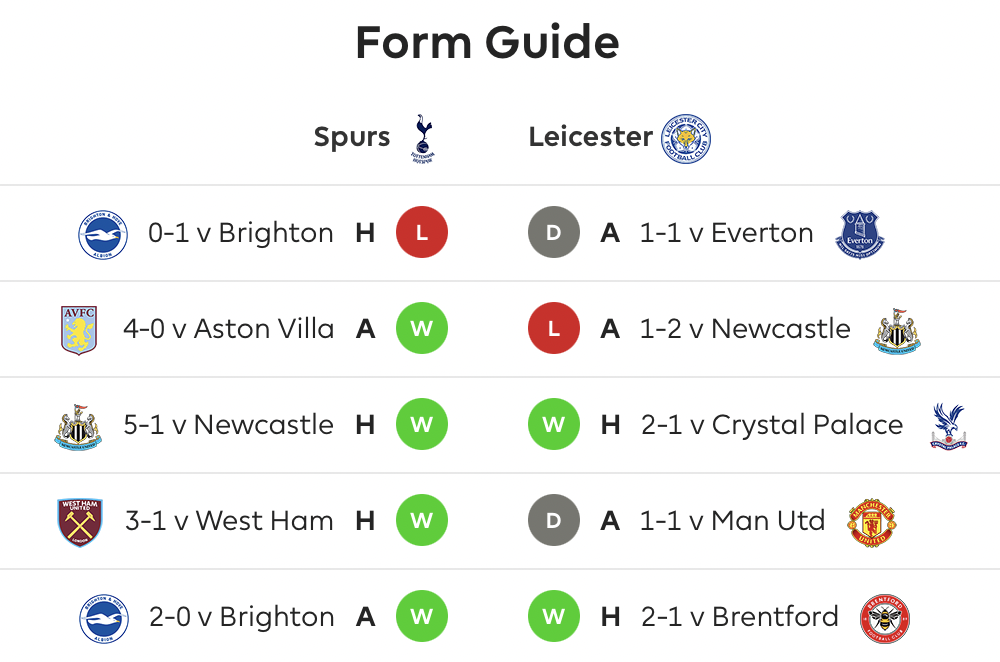Open the 1-1 v Man Utd result

[733, 521]
